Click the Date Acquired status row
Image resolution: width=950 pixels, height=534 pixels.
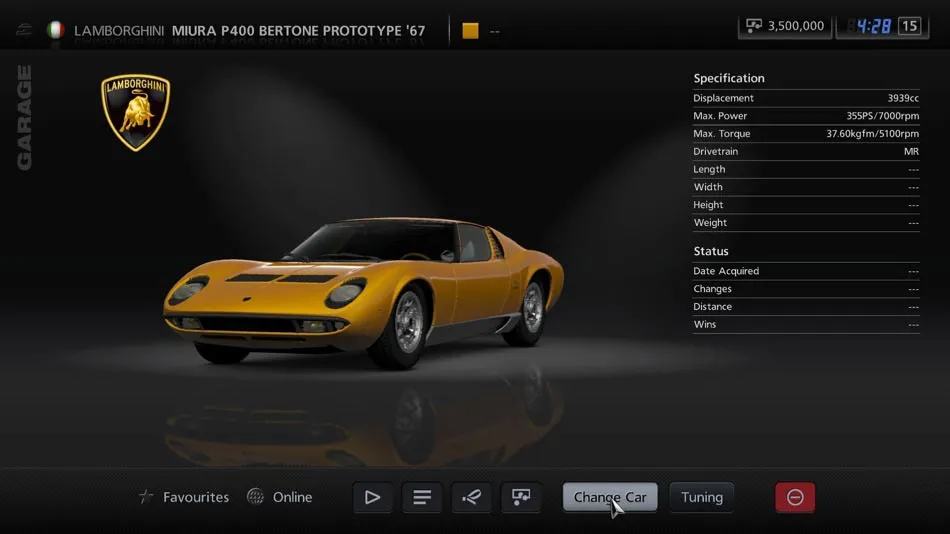tap(805, 271)
